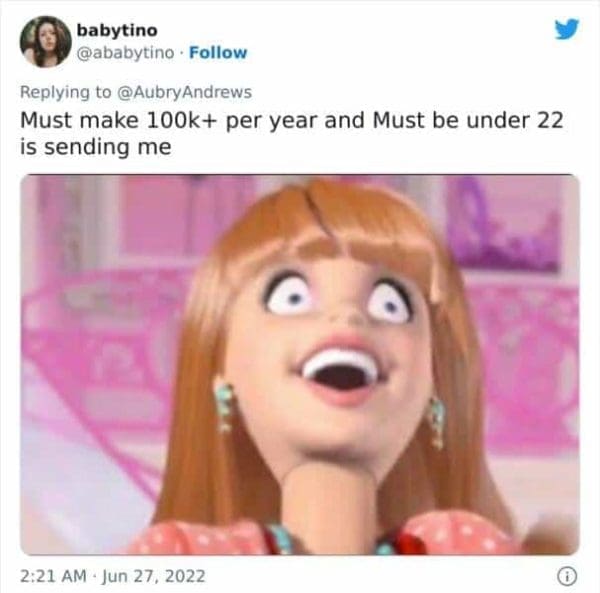The height and width of the screenshot is (593, 600).
Task: Click the 'is sending me' text line
Action: (96, 147)
